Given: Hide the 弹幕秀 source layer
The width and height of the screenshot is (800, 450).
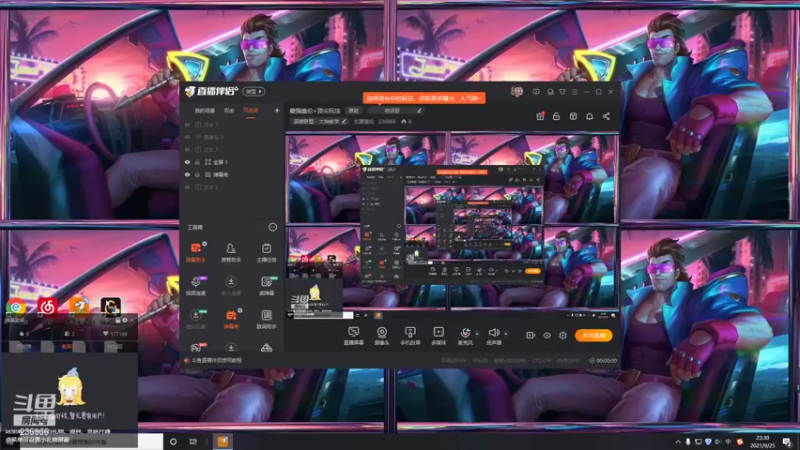Looking at the screenshot, I should pyautogui.click(x=187, y=174).
